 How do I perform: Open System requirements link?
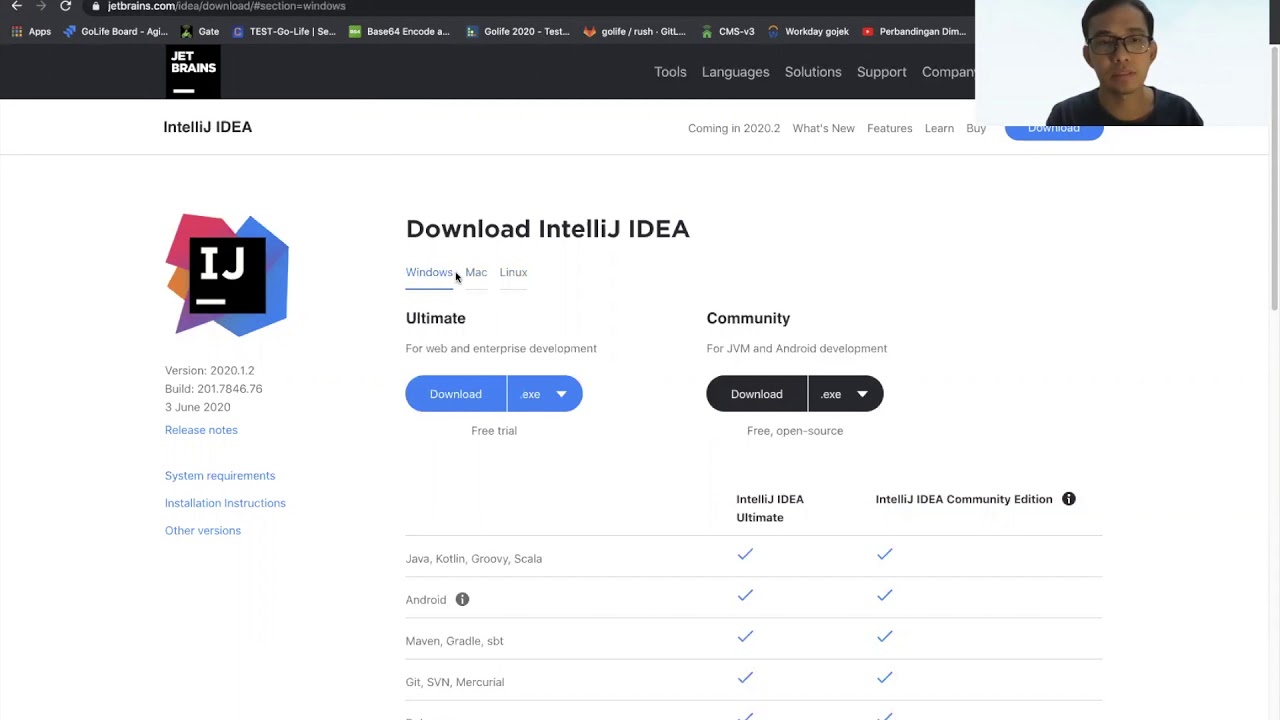click(x=220, y=476)
